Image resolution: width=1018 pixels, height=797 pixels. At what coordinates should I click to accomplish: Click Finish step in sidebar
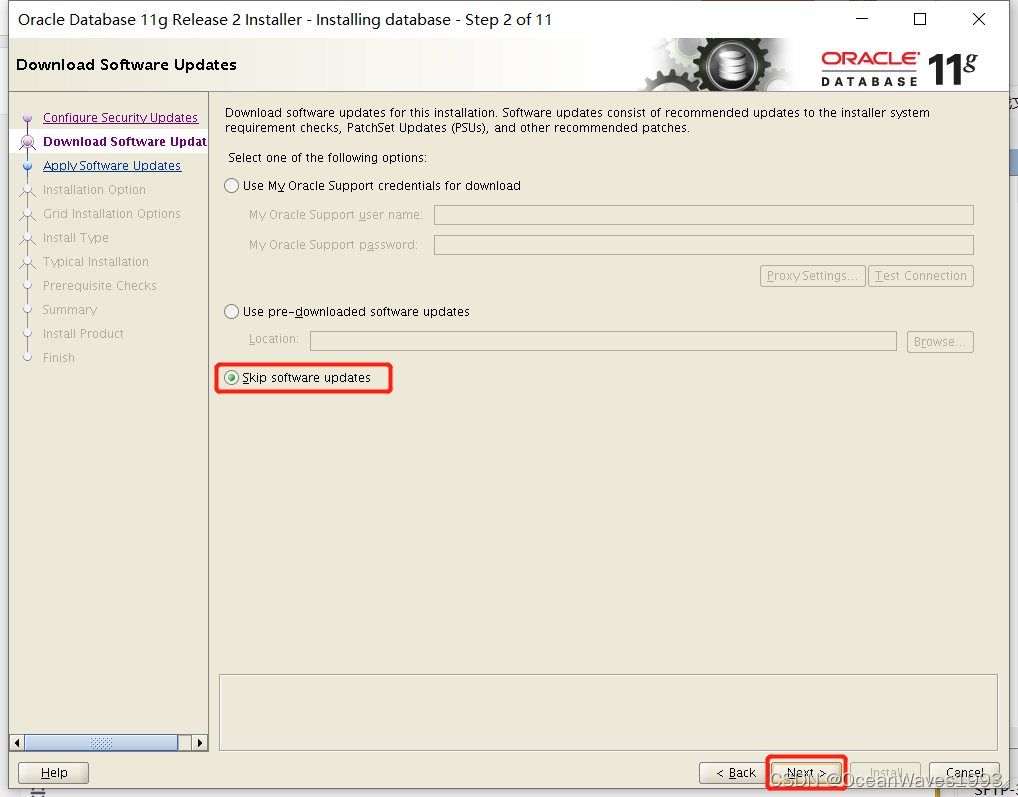(x=58, y=358)
